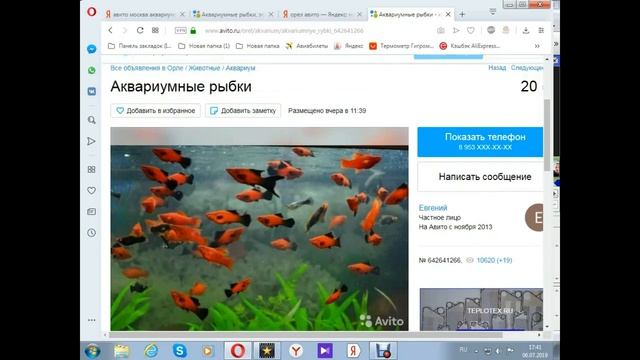Open the volume icon in system tray
The image size is (640, 360).
[498, 351]
